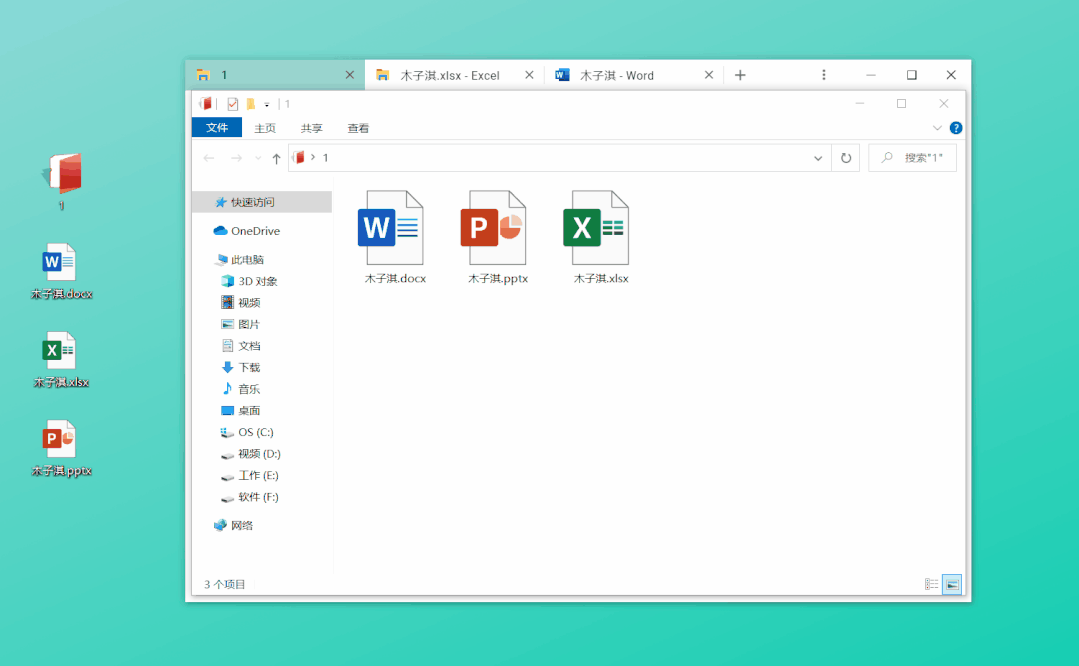Switch to 木子淇 - Word tab
The width and height of the screenshot is (1079, 666).
click(x=634, y=75)
